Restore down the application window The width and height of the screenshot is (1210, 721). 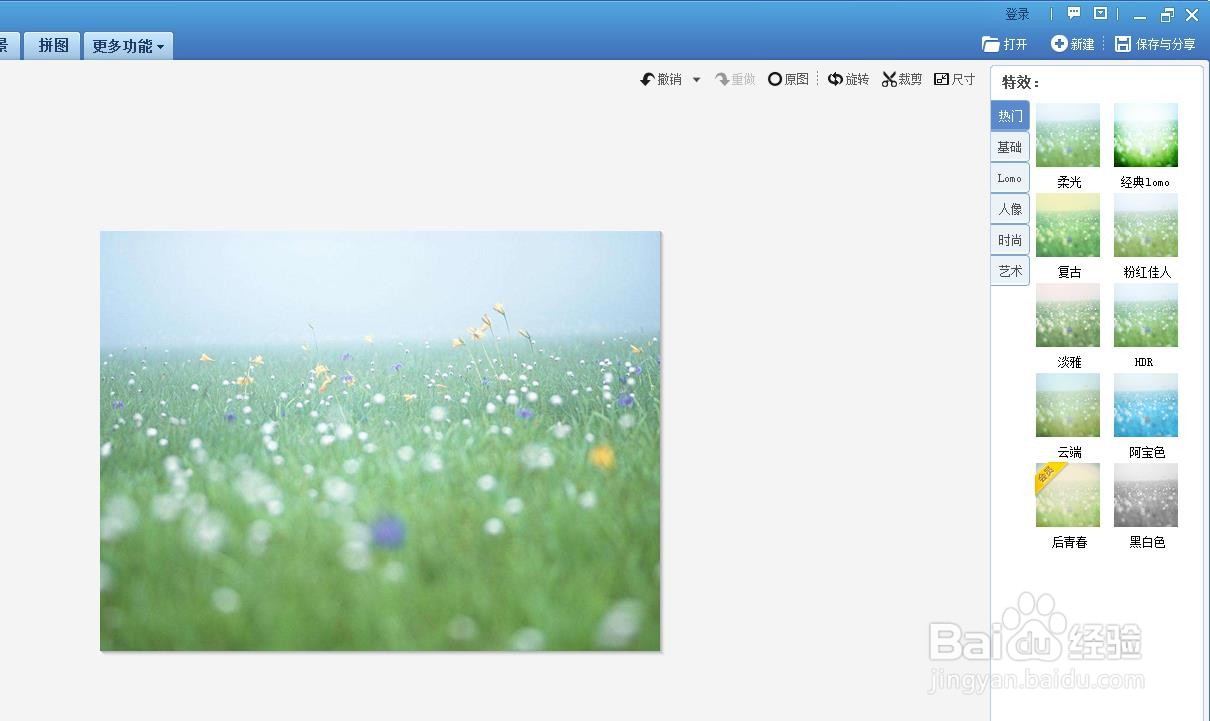(x=1167, y=15)
